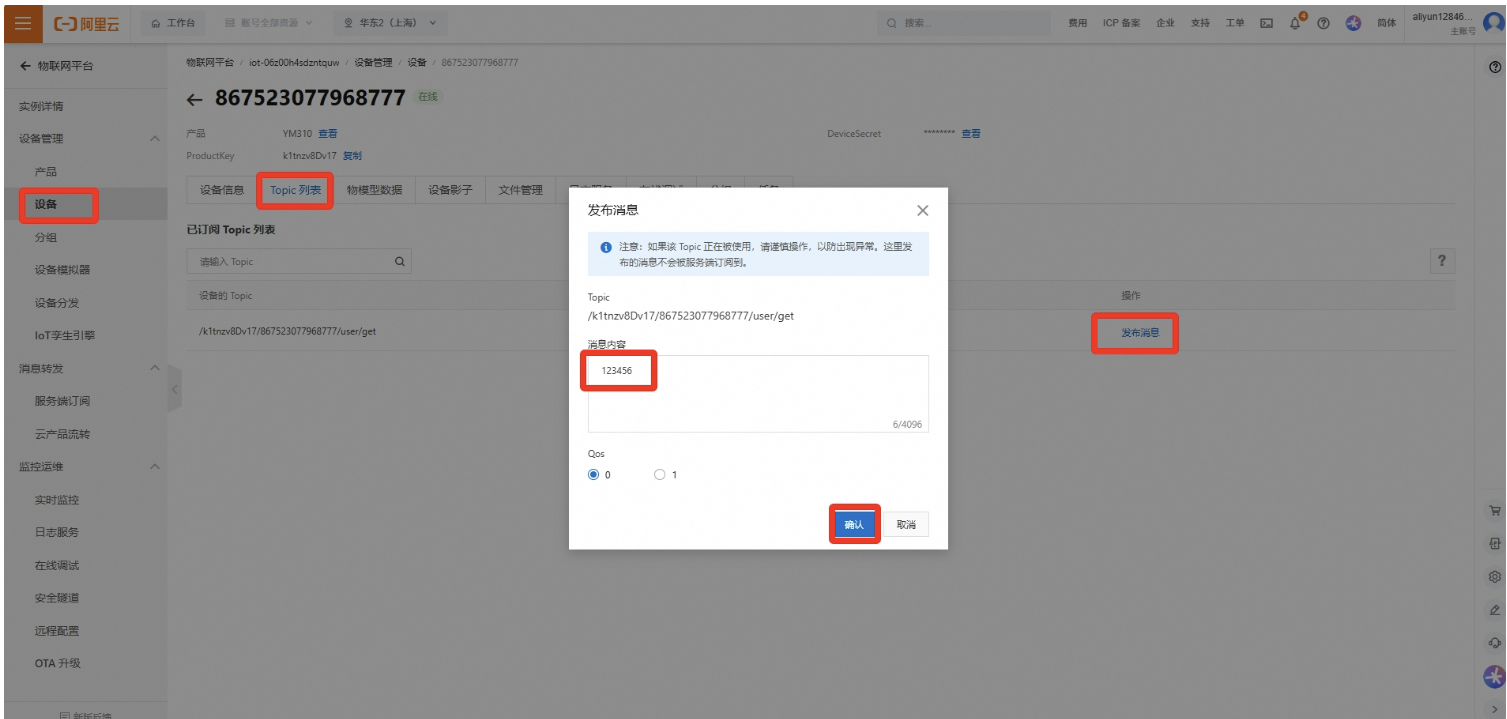Click 确认 to publish the message
Screen dimensions: 1507x719
[x=854, y=524]
